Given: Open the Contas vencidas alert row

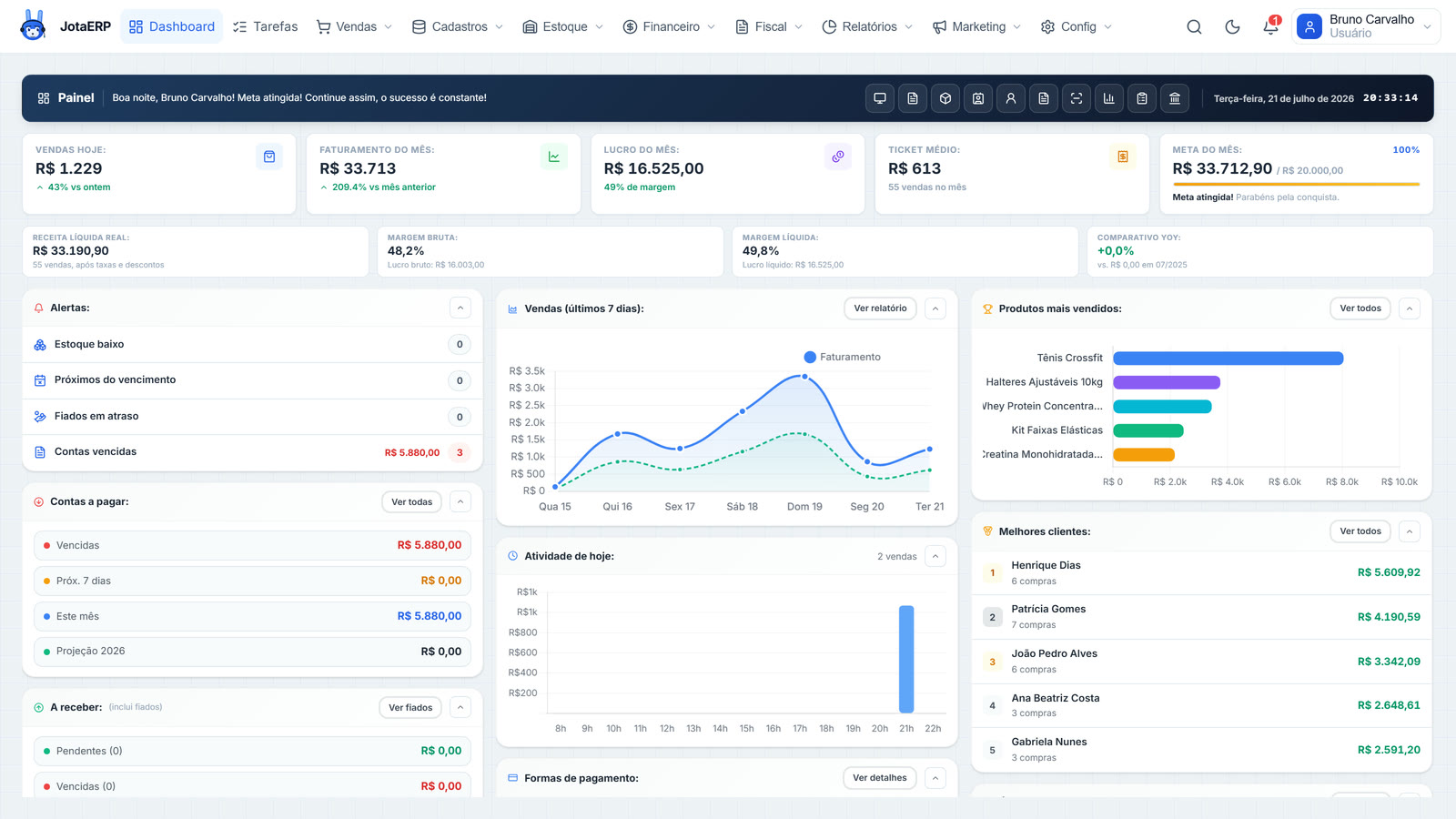Looking at the screenshot, I should tap(252, 452).
